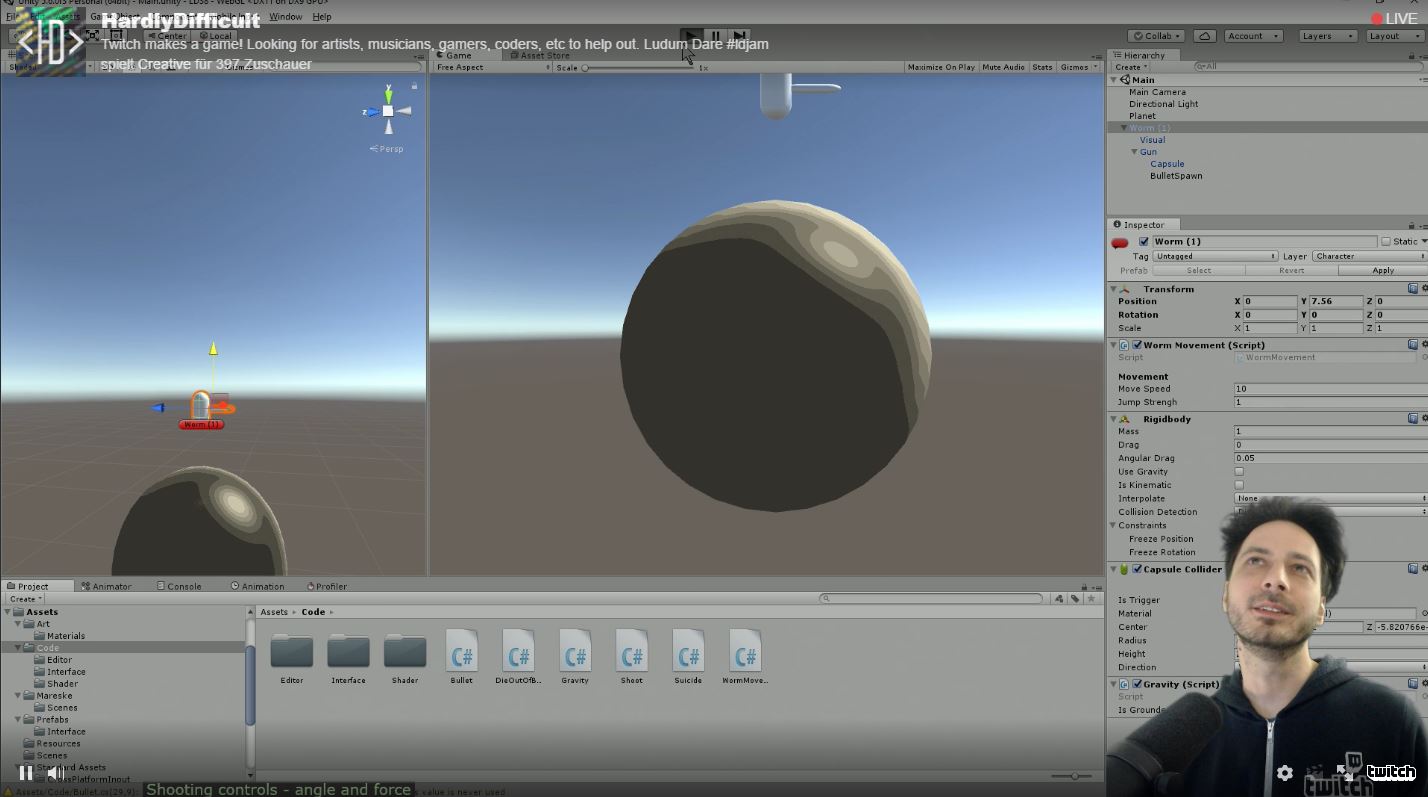Toggle Is Kinematic checkbox
This screenshot has height=797, width=1428.
(x=1239, y=485)
